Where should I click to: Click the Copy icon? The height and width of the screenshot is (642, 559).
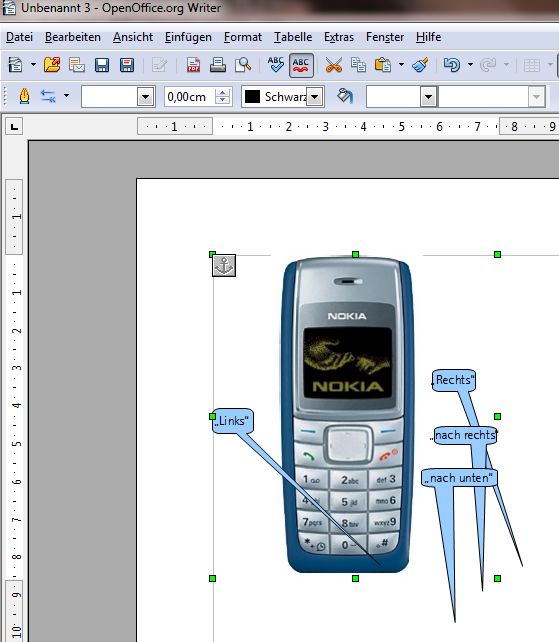(x=358, y=65)
